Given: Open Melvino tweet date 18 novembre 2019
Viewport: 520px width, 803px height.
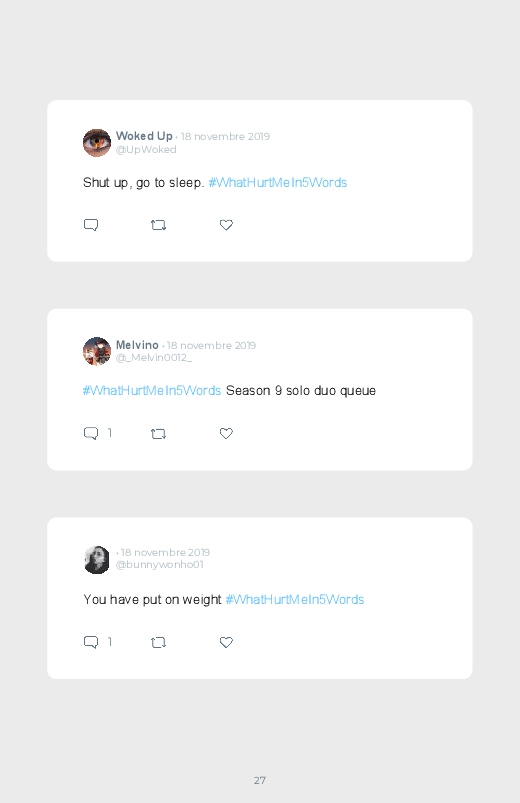Looking at the screenshot, I should pos(211,346).
